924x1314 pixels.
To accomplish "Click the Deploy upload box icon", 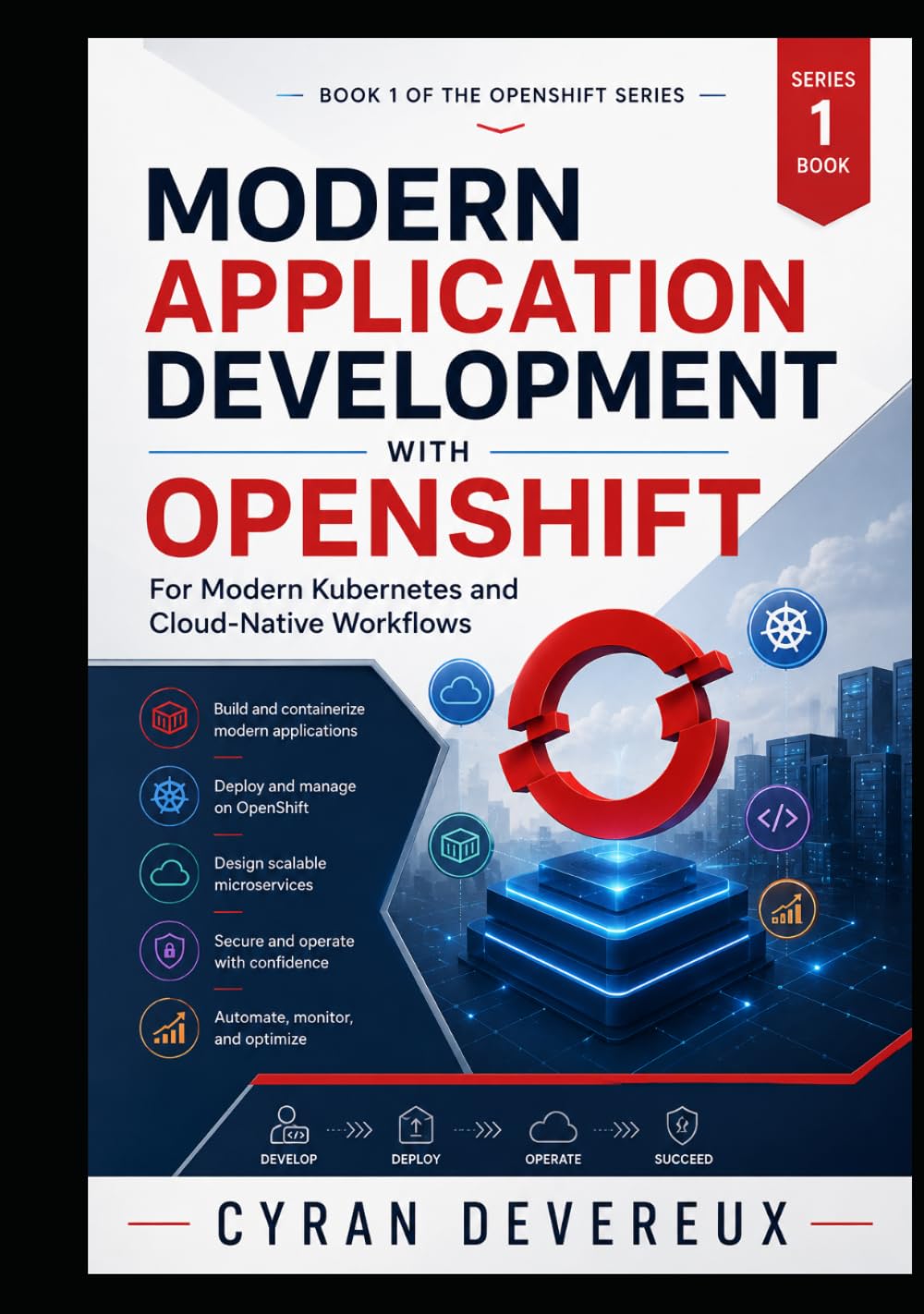I will point(416,1125).
